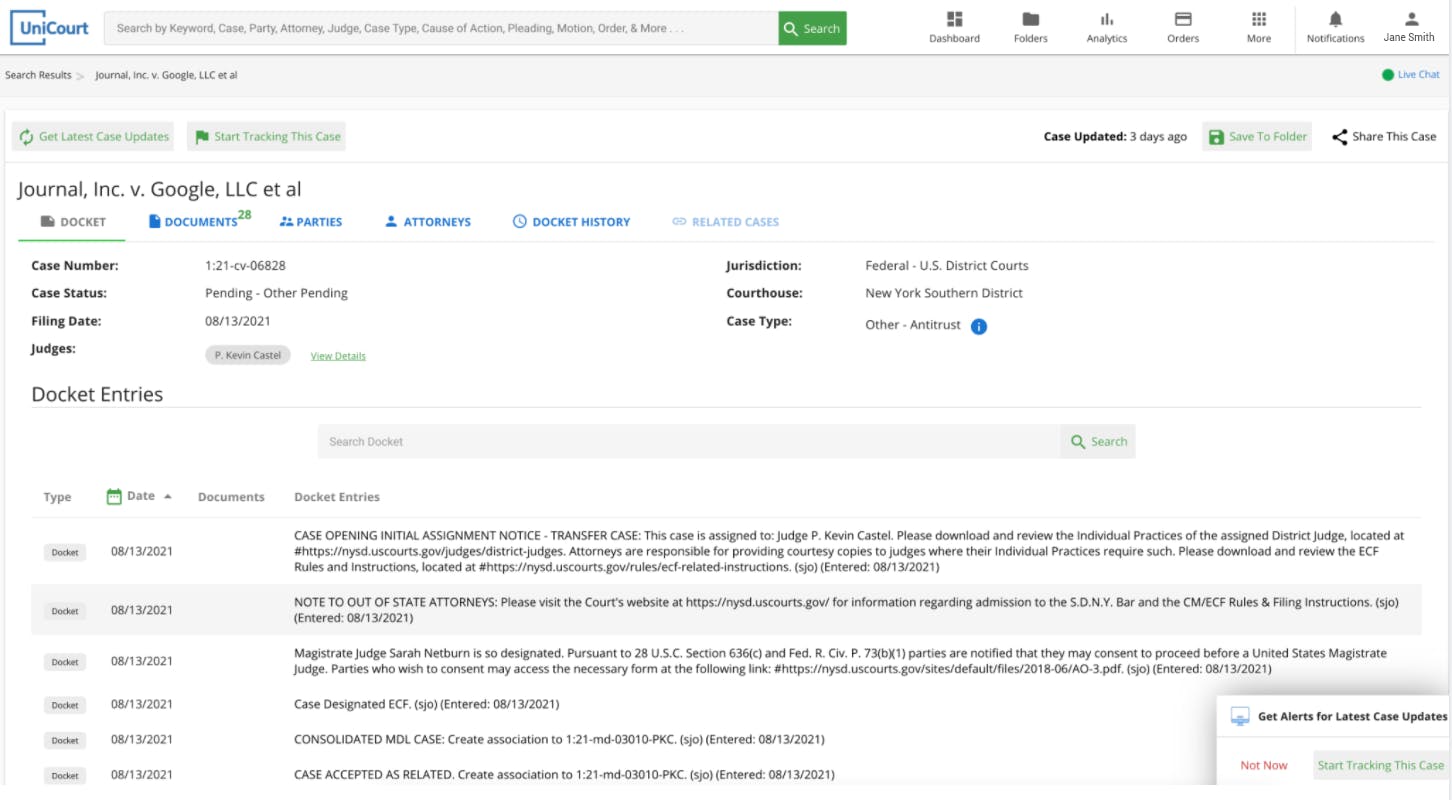Screen dimensions: 1452x800
Task: Open the Attorneys tab
Action: [x=428, y=222]
